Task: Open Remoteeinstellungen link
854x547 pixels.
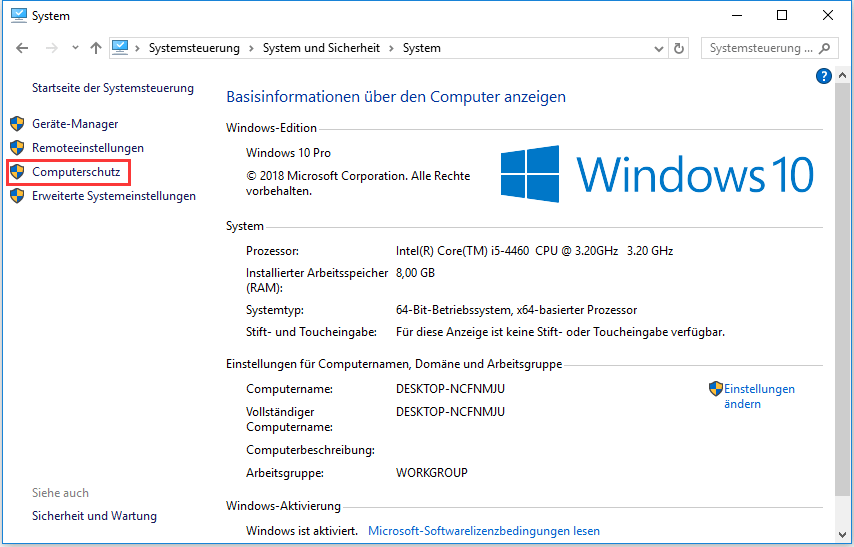Action: point(88,148)
